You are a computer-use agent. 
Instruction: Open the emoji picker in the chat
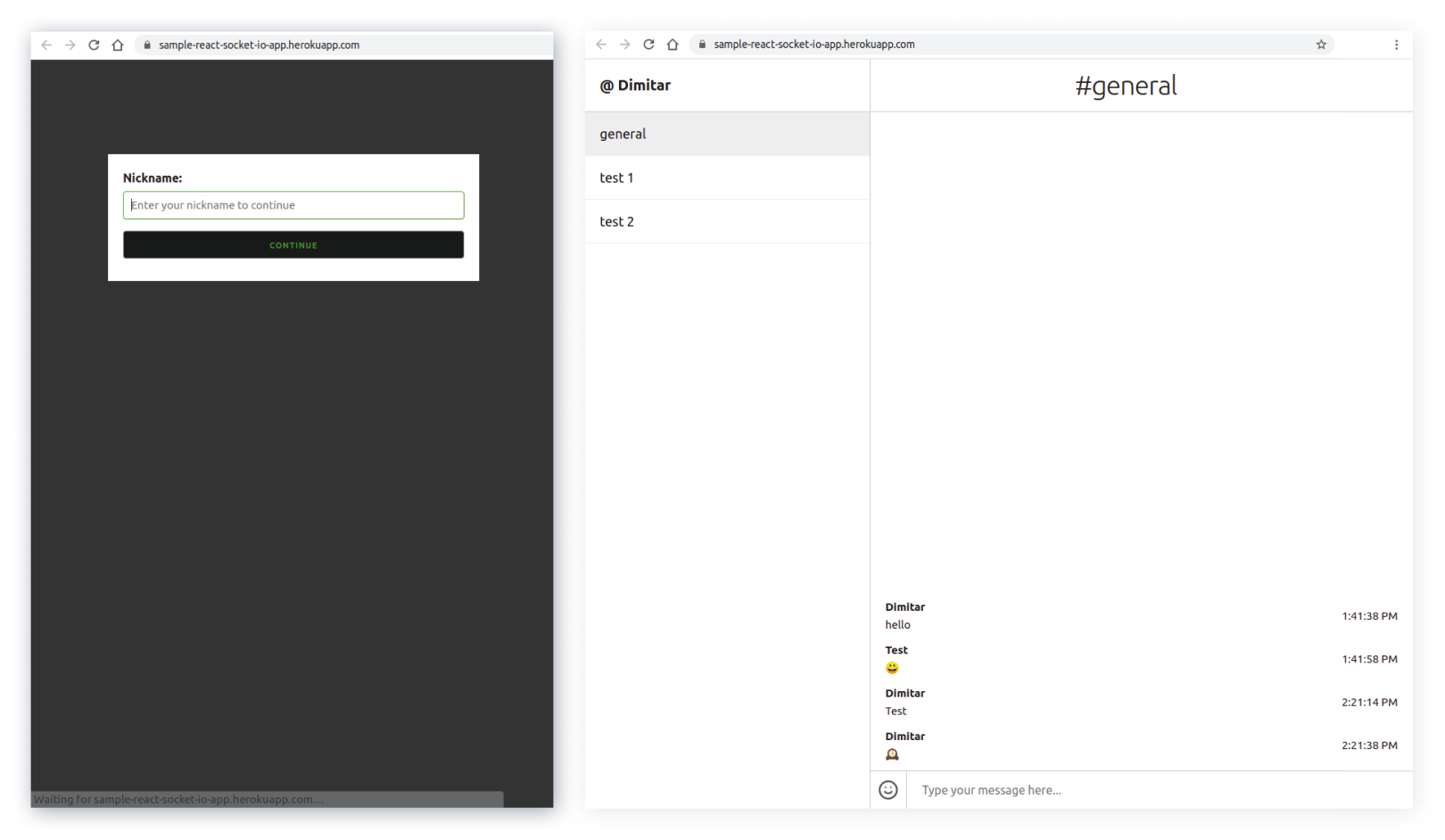(x=888, y=790)
